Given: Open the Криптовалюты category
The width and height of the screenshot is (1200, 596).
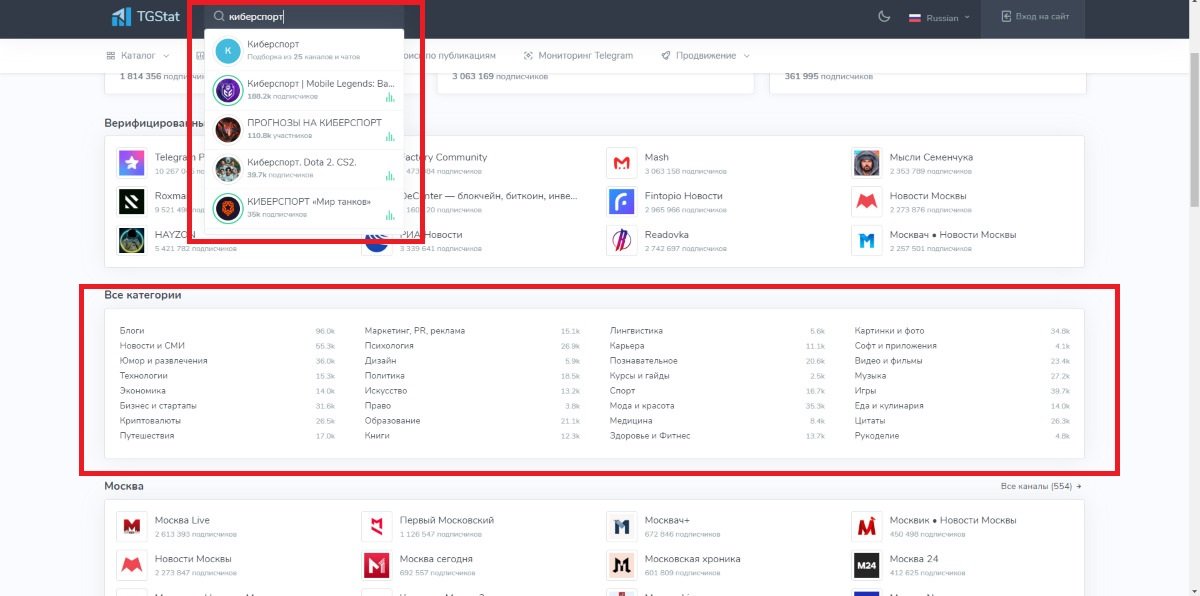Looking at the screenshot, I should coord(149,421).
